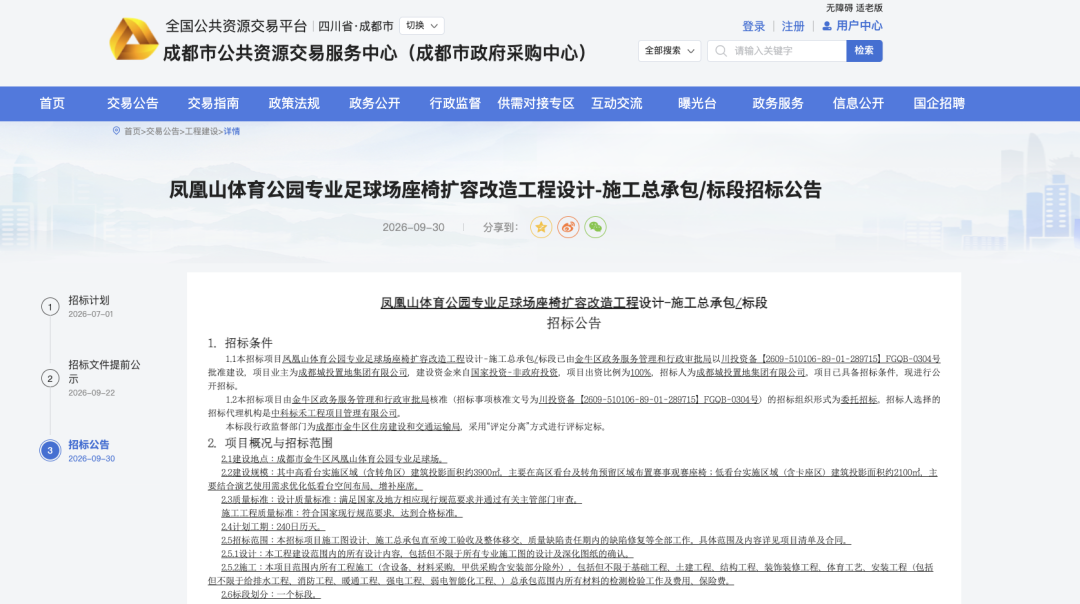Open the 切换 region dropdown
Viewport: 1080px width, 604px height.
422,25
